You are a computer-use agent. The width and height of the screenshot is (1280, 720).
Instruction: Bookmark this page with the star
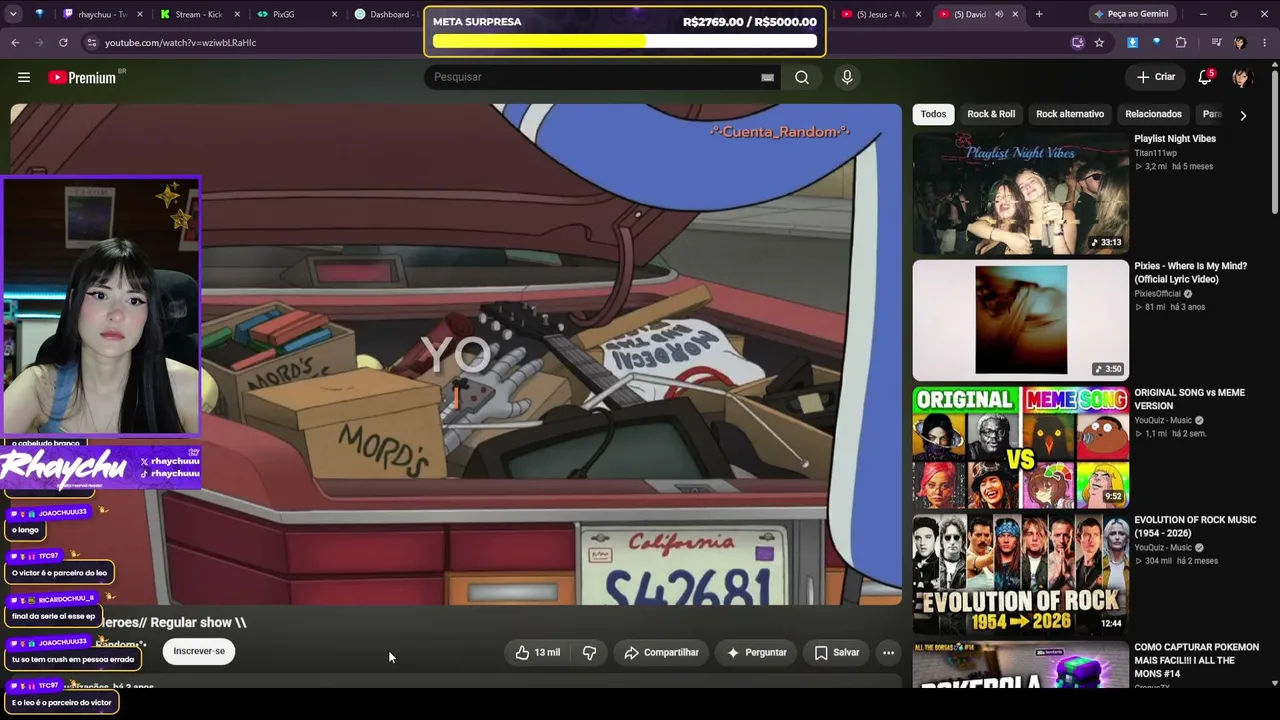[1099, 43]
